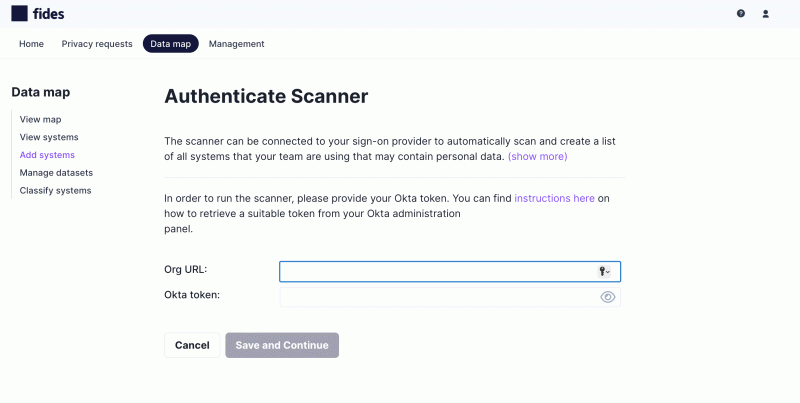Click the fides logo icon
Image resolution: width=800 pixels, height=403 pixels.
click(x=19, y=14)
